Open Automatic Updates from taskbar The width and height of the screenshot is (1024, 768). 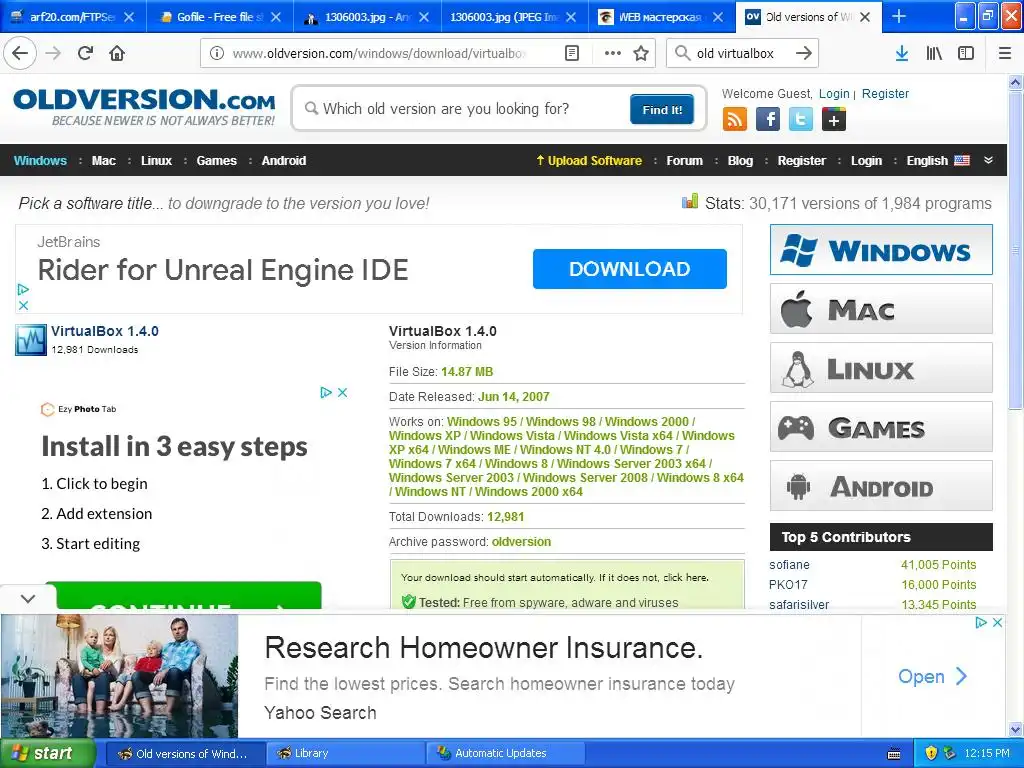[x=506, y=753]
